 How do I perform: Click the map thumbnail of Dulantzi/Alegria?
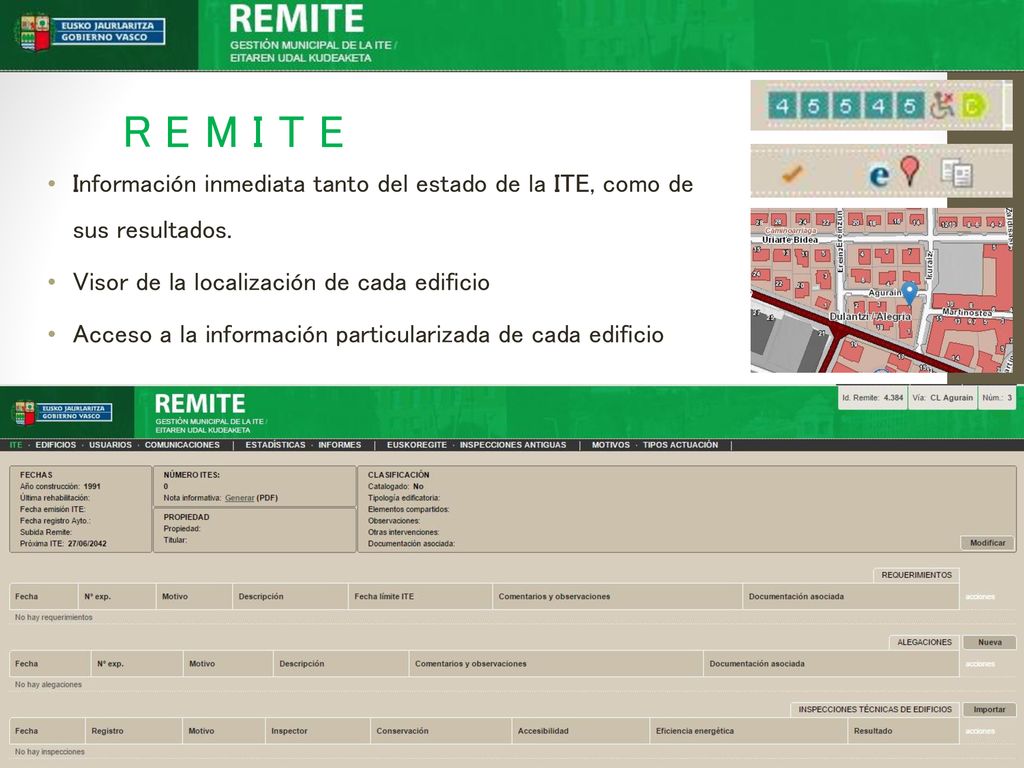point(881,291)
